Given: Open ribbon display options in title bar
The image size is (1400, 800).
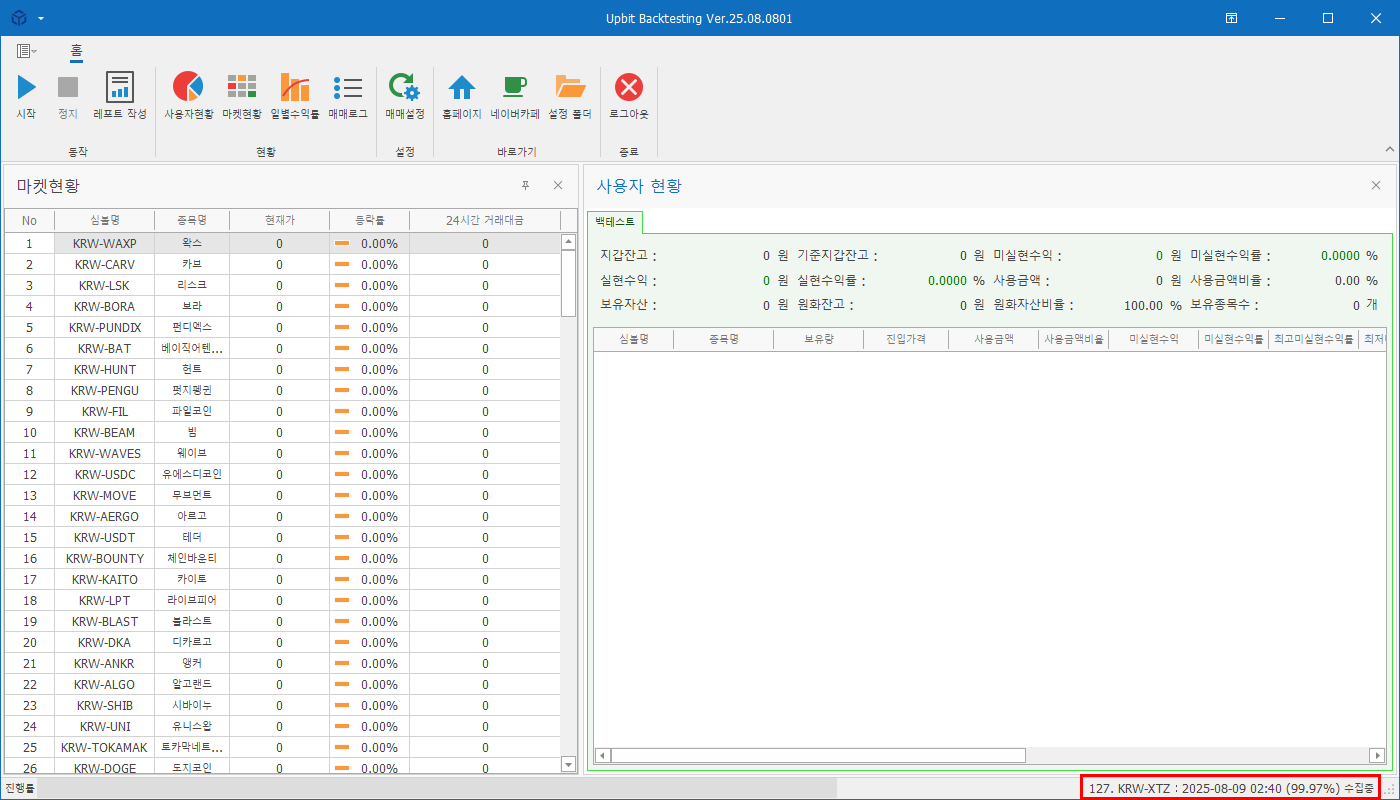Looking at the screenshot, I should 1232,18.
